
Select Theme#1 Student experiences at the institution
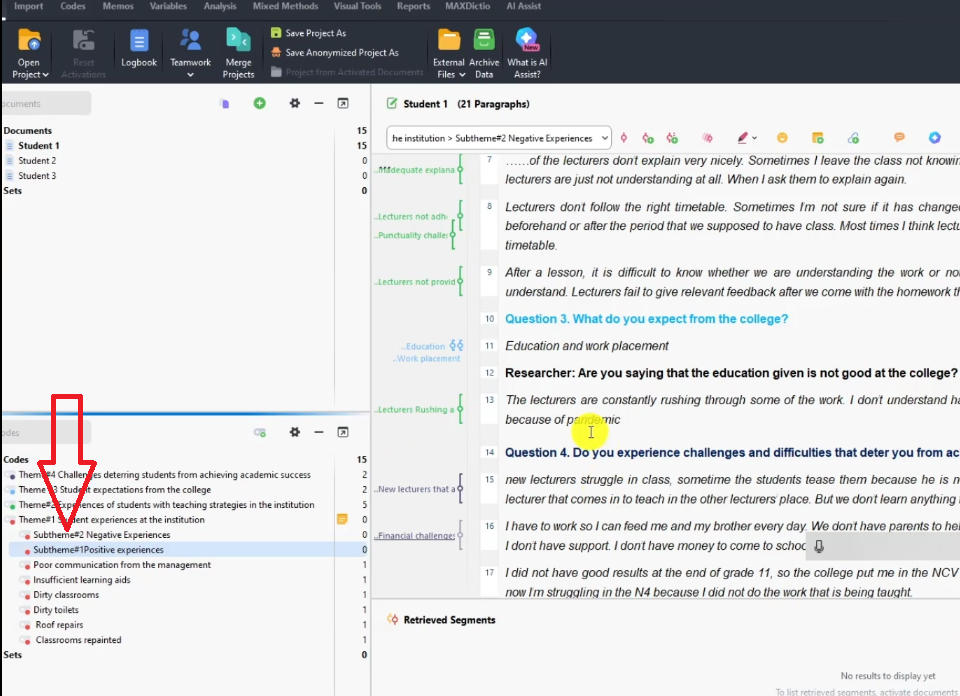(x=111, y=520)
